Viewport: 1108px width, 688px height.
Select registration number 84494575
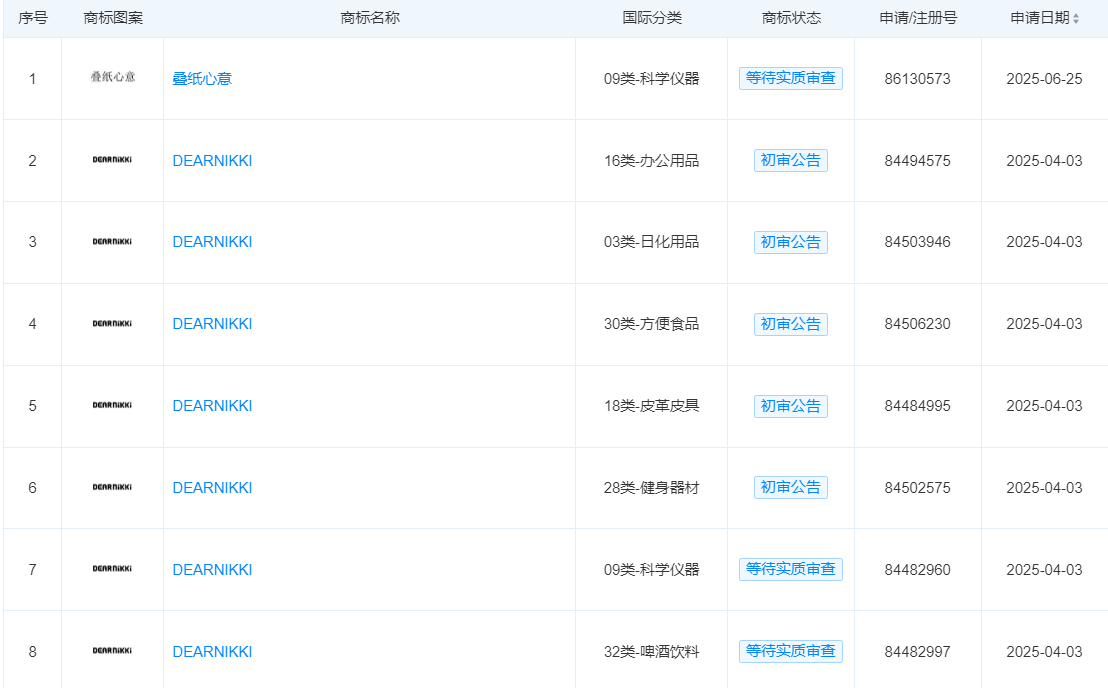[x=917, y=161]
